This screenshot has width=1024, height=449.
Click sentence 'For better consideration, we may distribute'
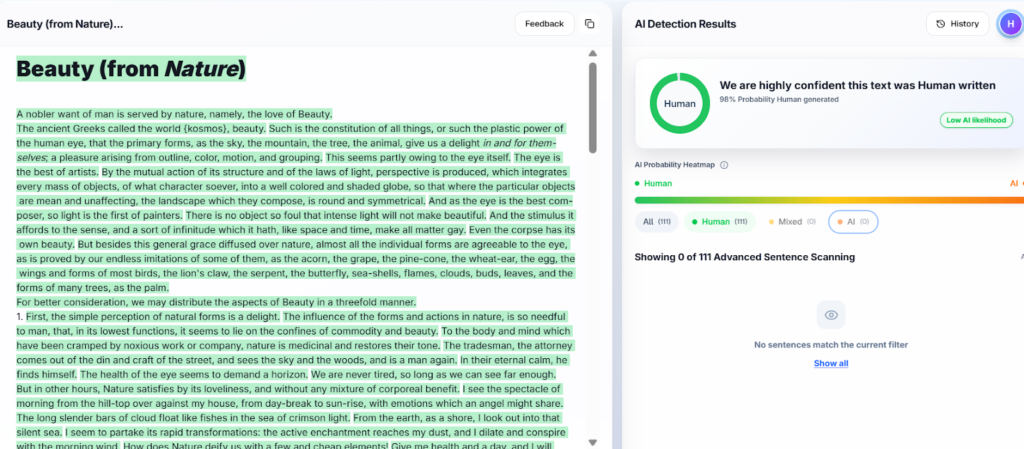[x=216, y=302]
